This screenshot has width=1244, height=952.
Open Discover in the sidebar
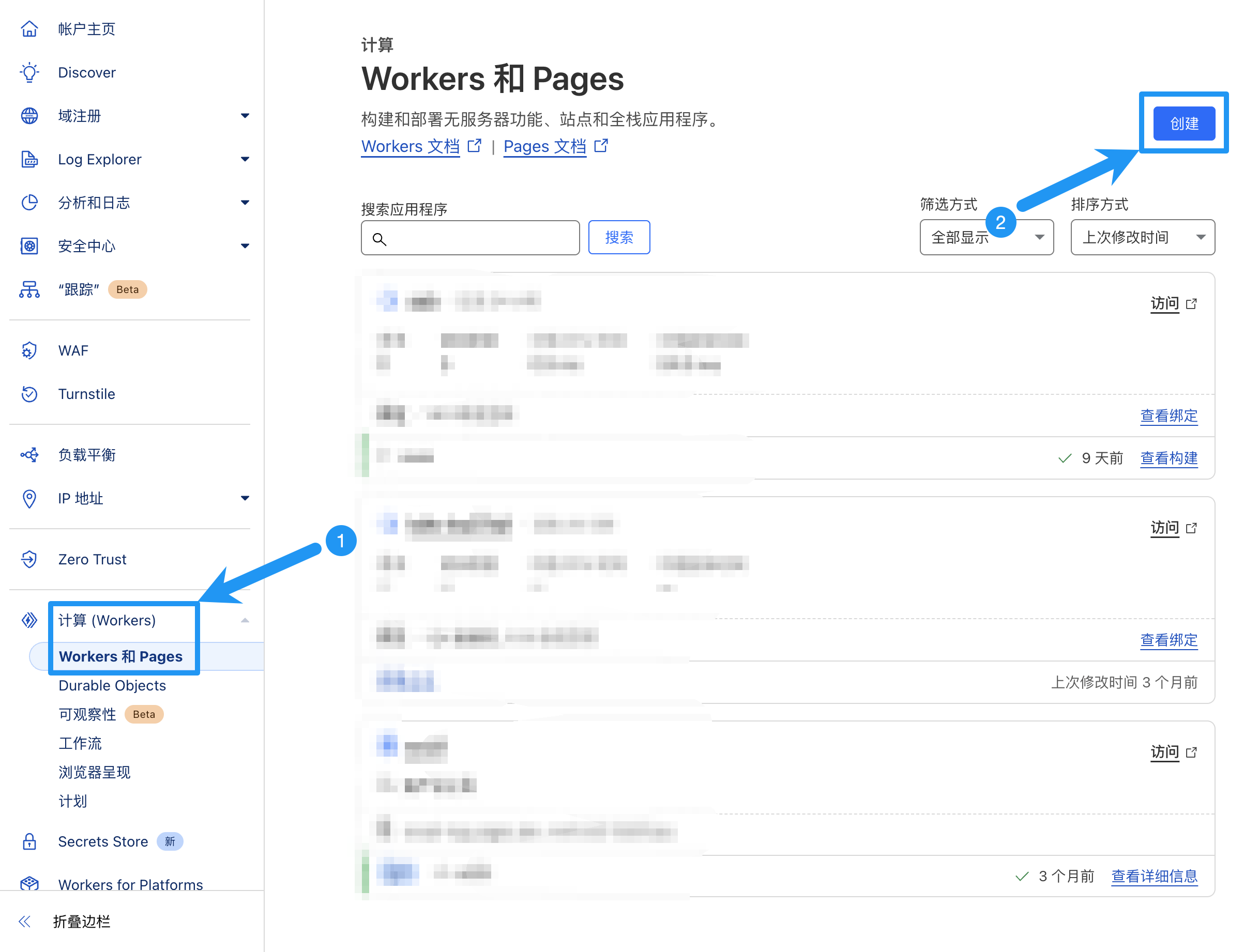click(87, 72)
